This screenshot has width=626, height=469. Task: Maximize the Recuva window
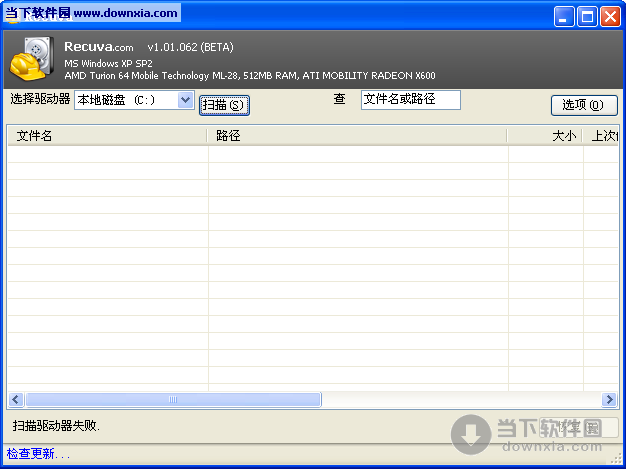click(587, 17)
